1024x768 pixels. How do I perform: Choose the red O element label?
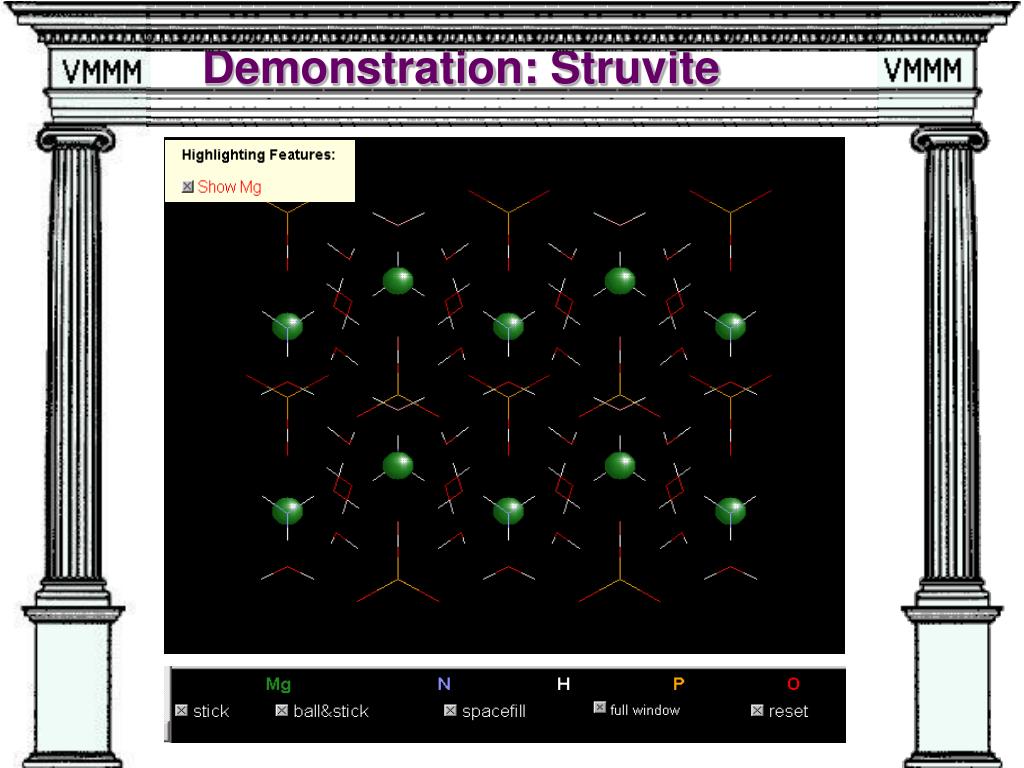[793, 684]
